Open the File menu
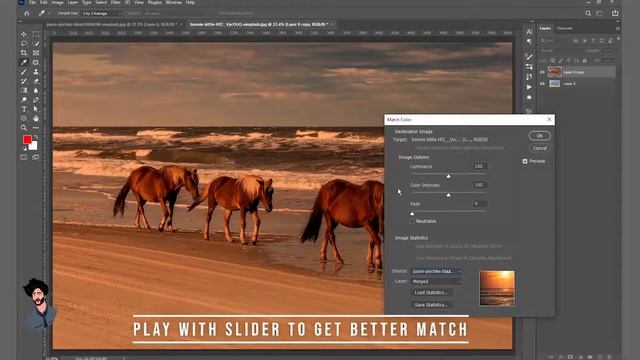640x360 pixels. click(32, 2)
